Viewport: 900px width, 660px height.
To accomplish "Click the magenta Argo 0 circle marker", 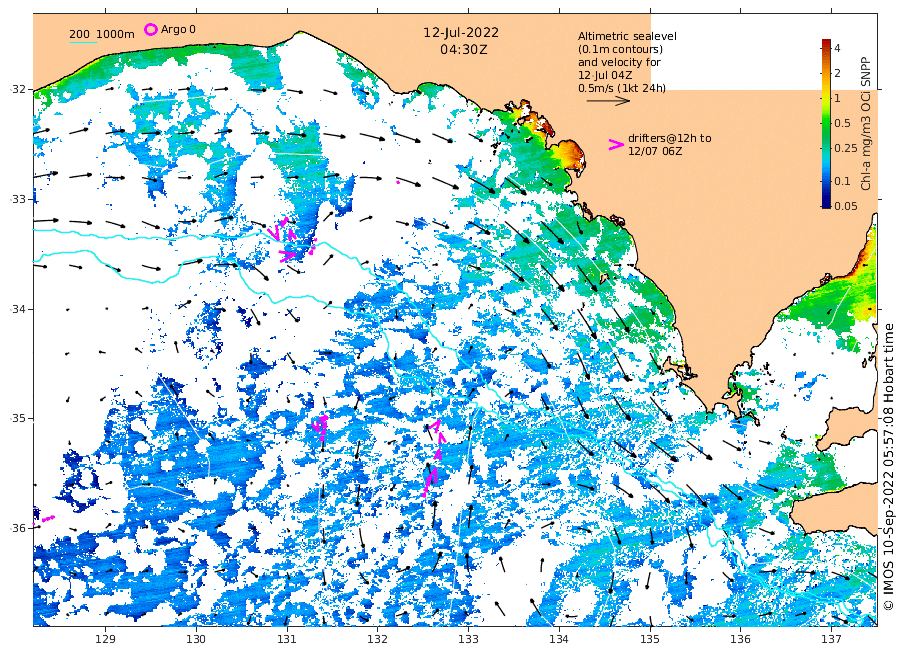I will [150, 29].
